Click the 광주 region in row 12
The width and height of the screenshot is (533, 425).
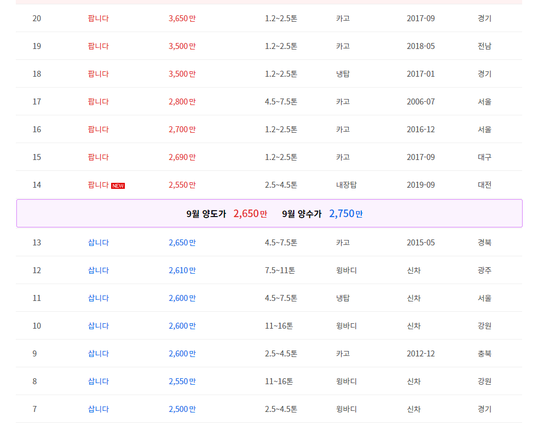(484, 270)
